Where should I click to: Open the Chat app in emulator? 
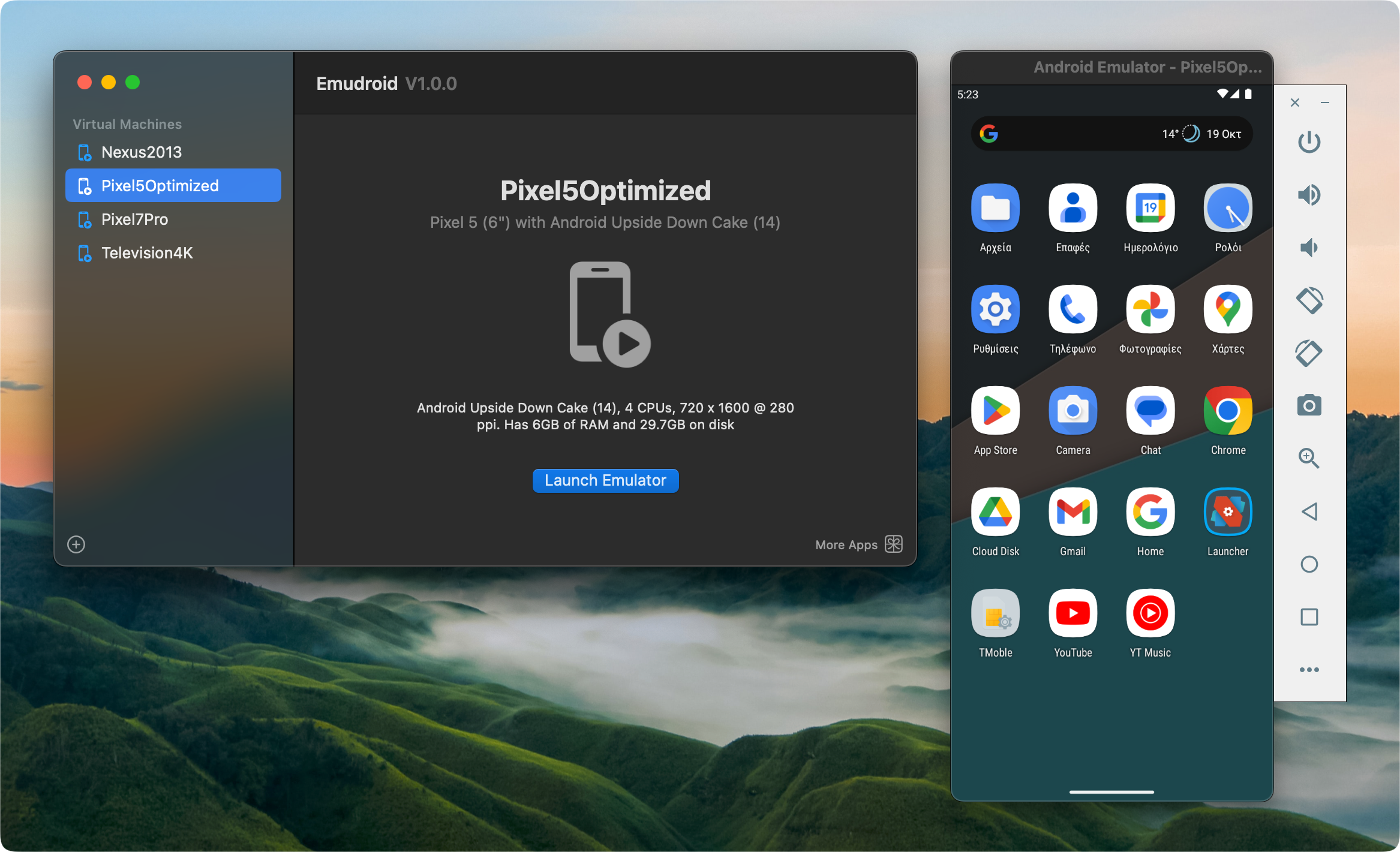click(1150, 421)
